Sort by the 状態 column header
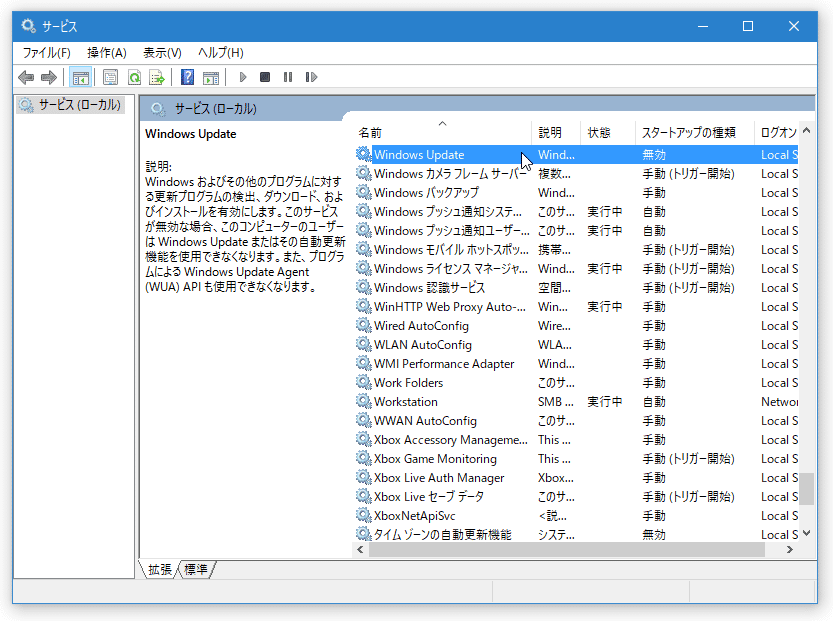Image resolution: width=833 pixels, height=621 pixels. (608, 132)
